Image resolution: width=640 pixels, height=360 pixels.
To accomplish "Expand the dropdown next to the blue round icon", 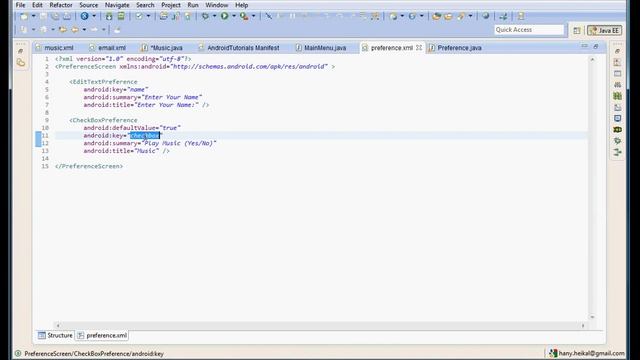I will coord(94,16).
